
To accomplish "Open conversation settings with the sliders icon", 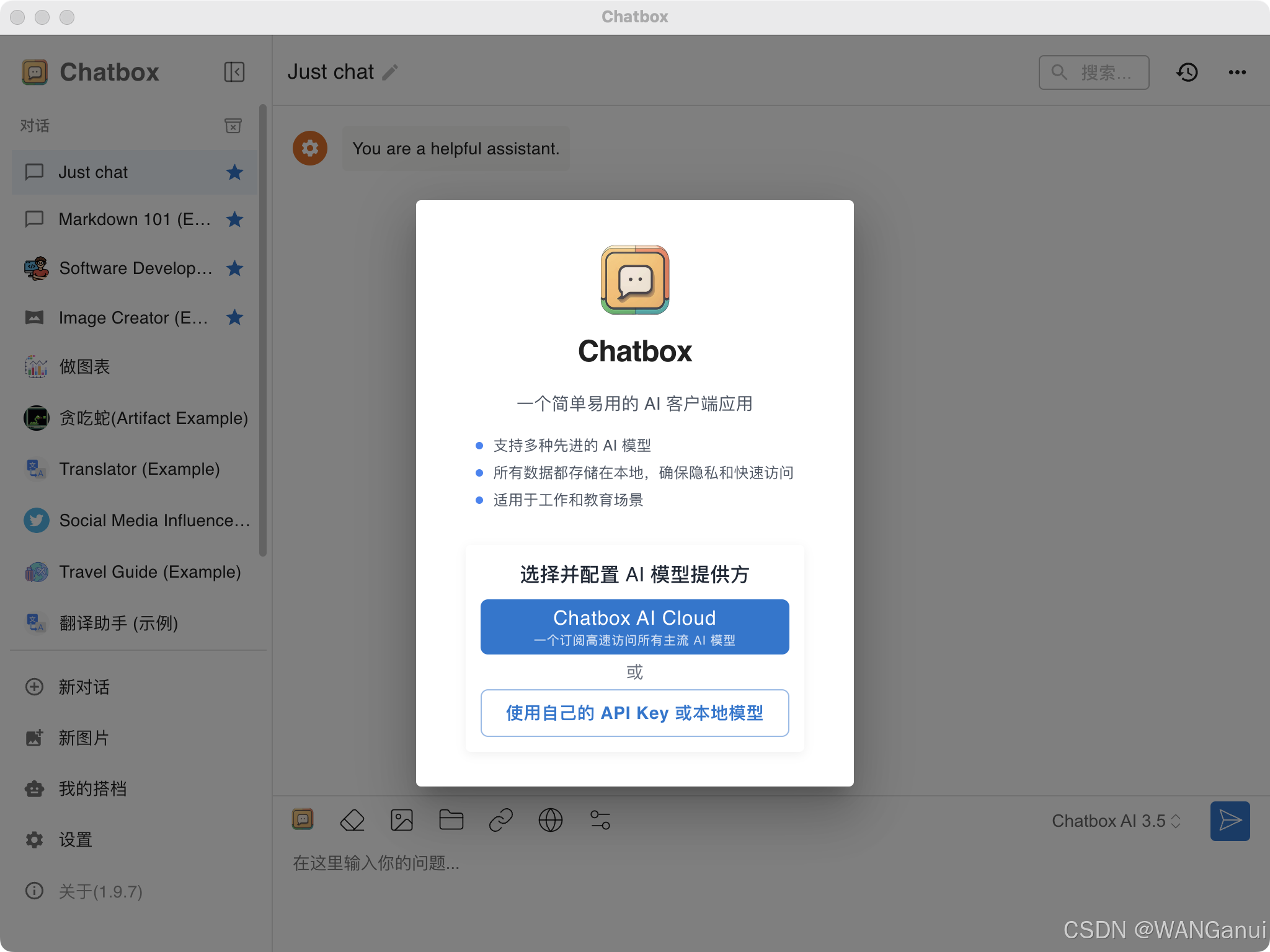I will (600, 821).
